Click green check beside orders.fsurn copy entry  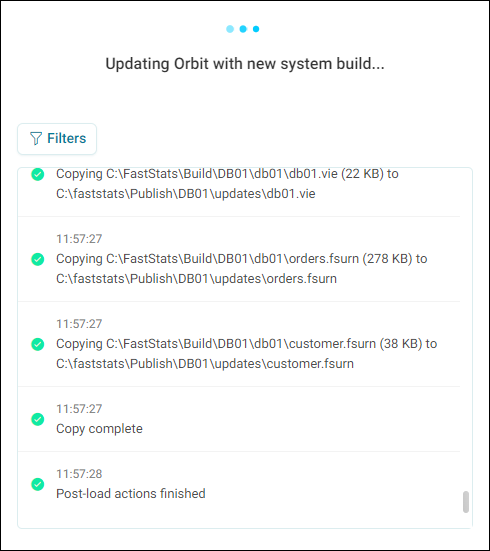point(38,259)
